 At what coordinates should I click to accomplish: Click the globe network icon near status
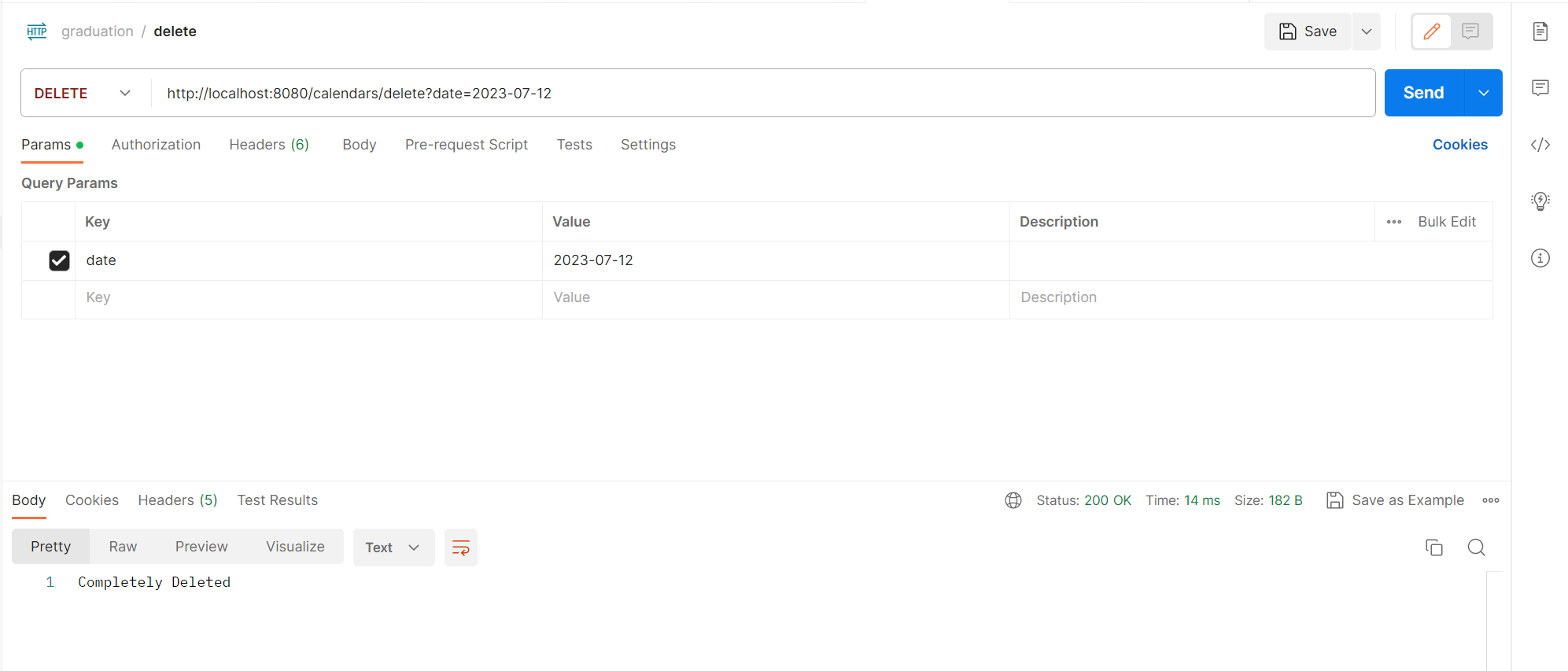point(1013,500)
